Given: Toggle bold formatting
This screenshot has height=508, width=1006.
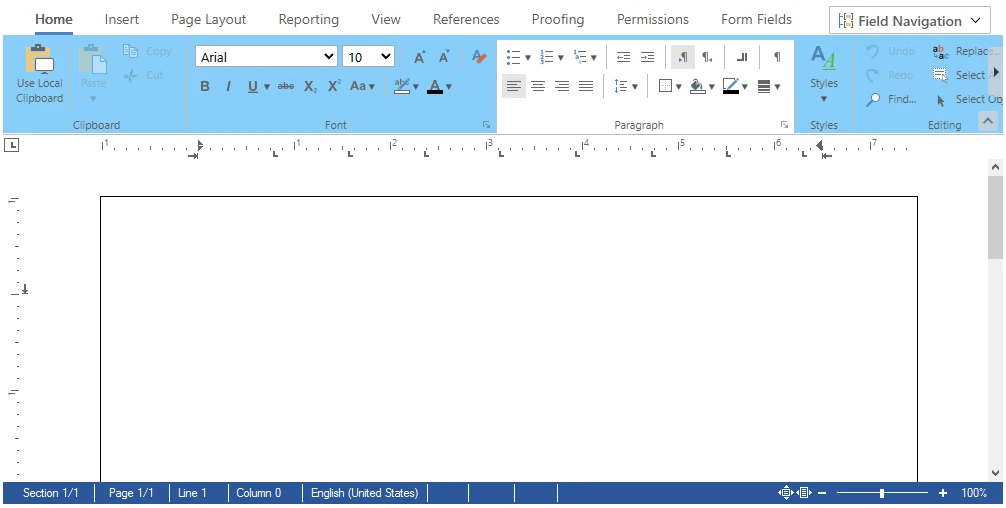Looking at the screenshot, I should click(205, 86).
